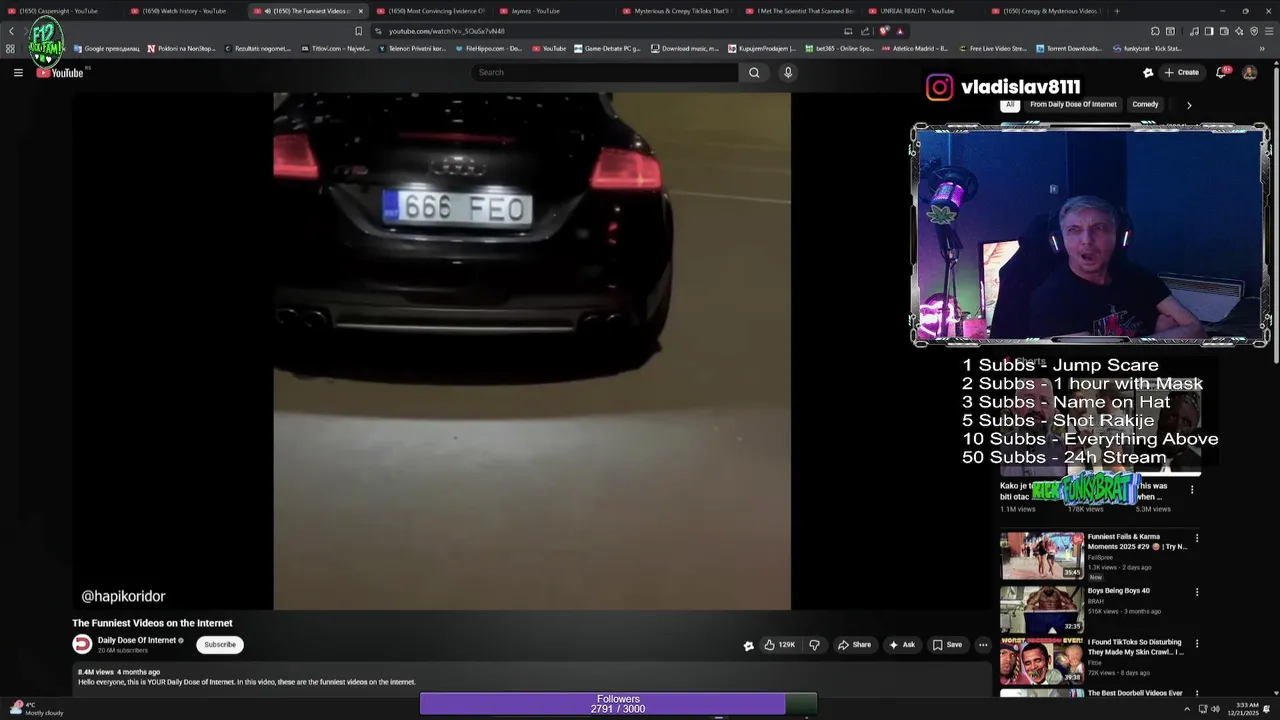The width and height of the screenshot is (1280, 720).
Task: Open Titlovi.com bookmark
Action: point(334,48)
